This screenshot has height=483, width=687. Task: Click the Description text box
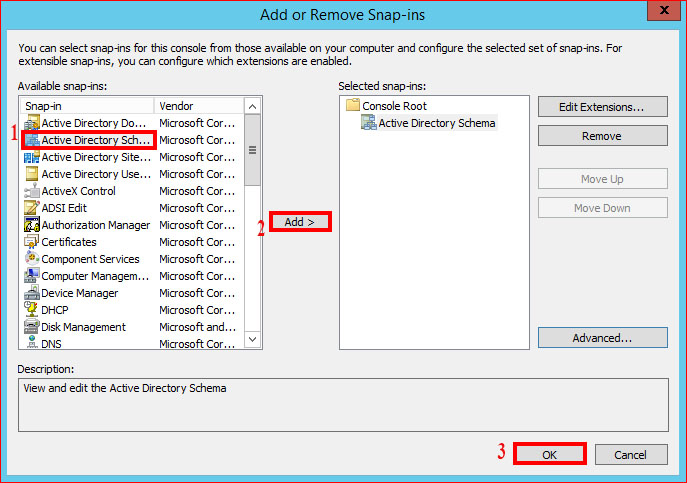pyautogui.click(x=344, y=405)
